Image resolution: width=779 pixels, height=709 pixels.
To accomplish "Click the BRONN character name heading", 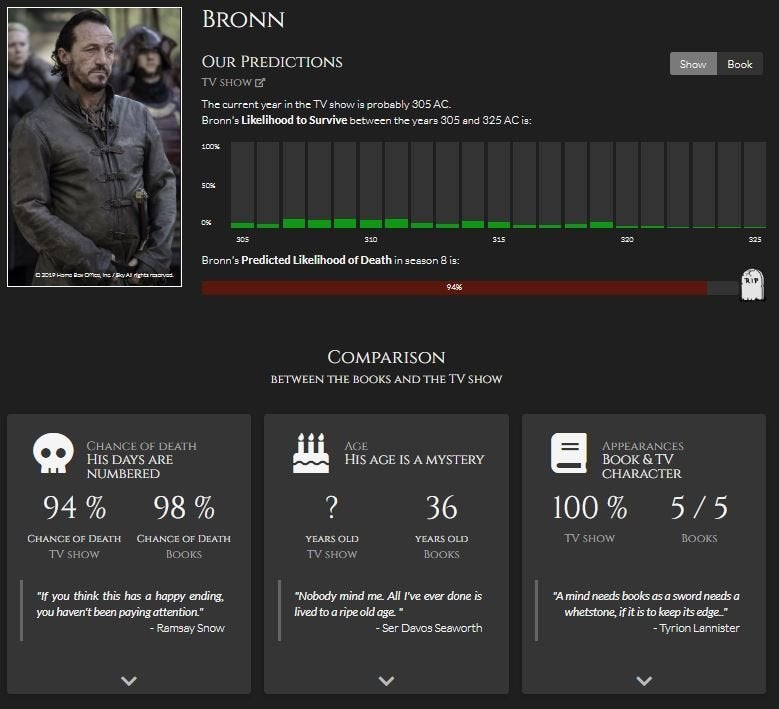I will point(243,20).
